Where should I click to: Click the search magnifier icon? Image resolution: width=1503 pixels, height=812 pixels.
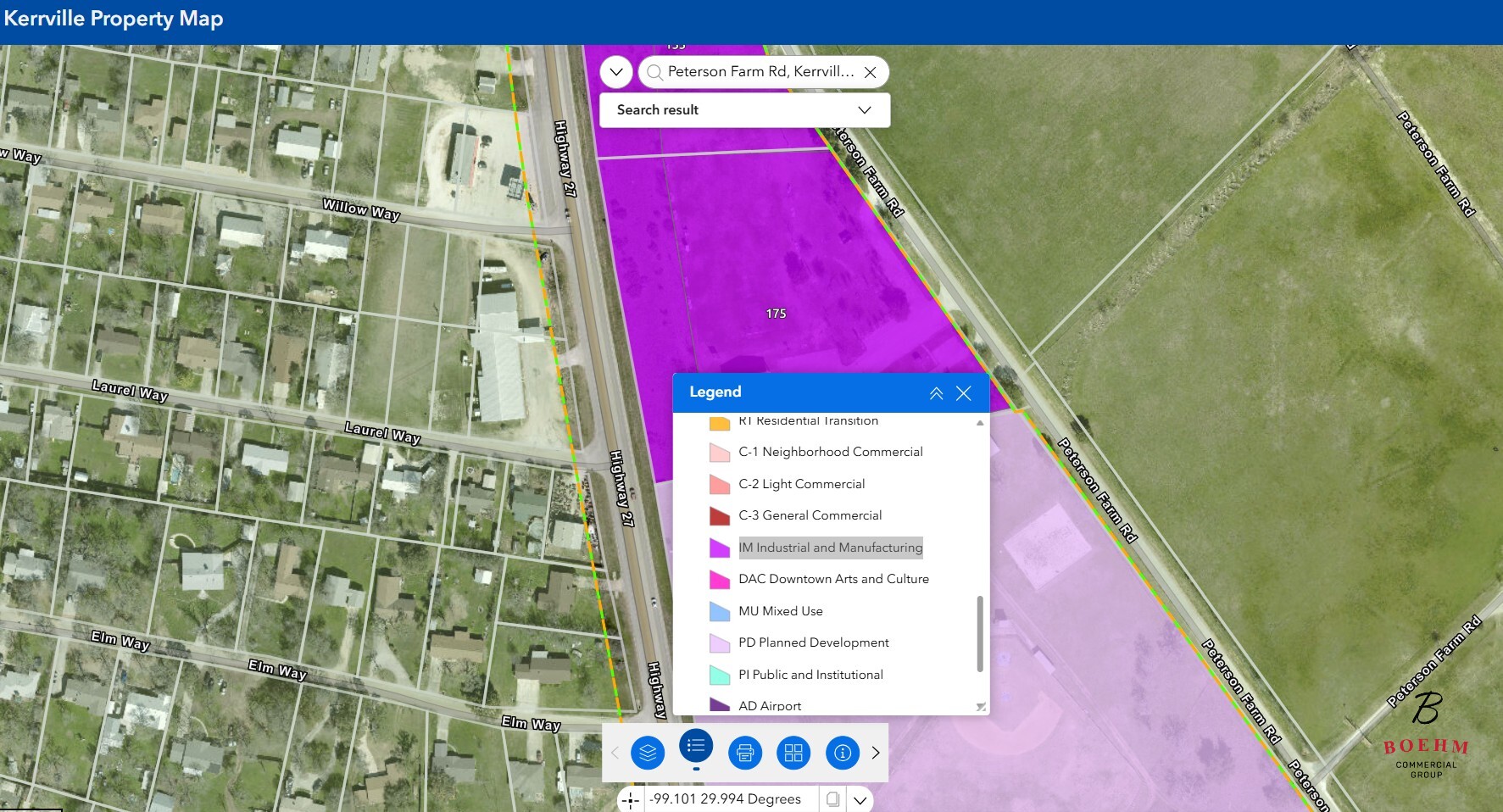coord(654,72)
